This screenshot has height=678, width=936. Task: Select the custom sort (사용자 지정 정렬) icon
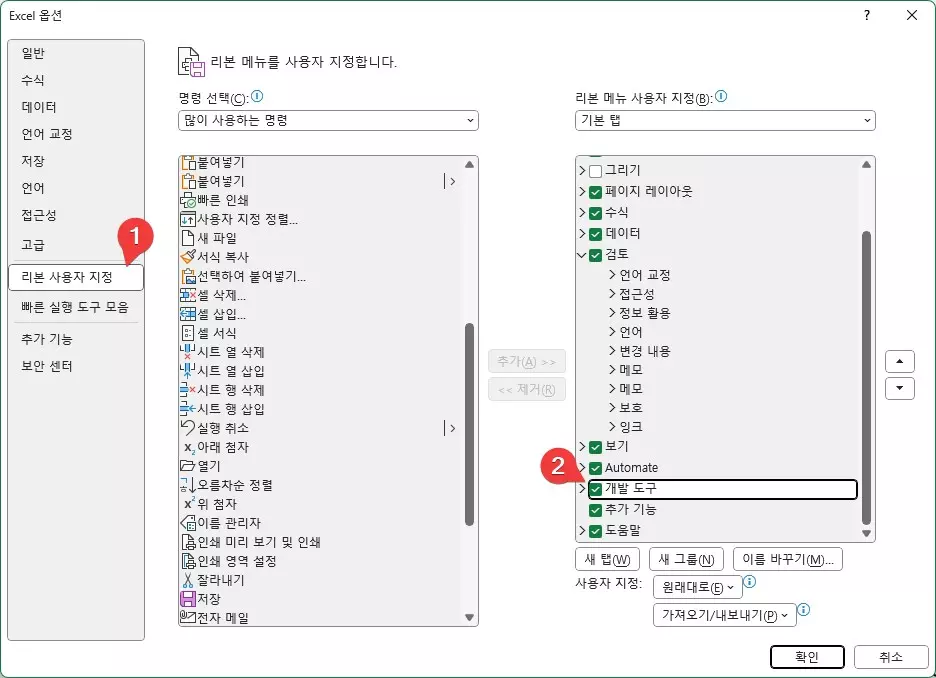pyautogui.click(x=187, y=219)
